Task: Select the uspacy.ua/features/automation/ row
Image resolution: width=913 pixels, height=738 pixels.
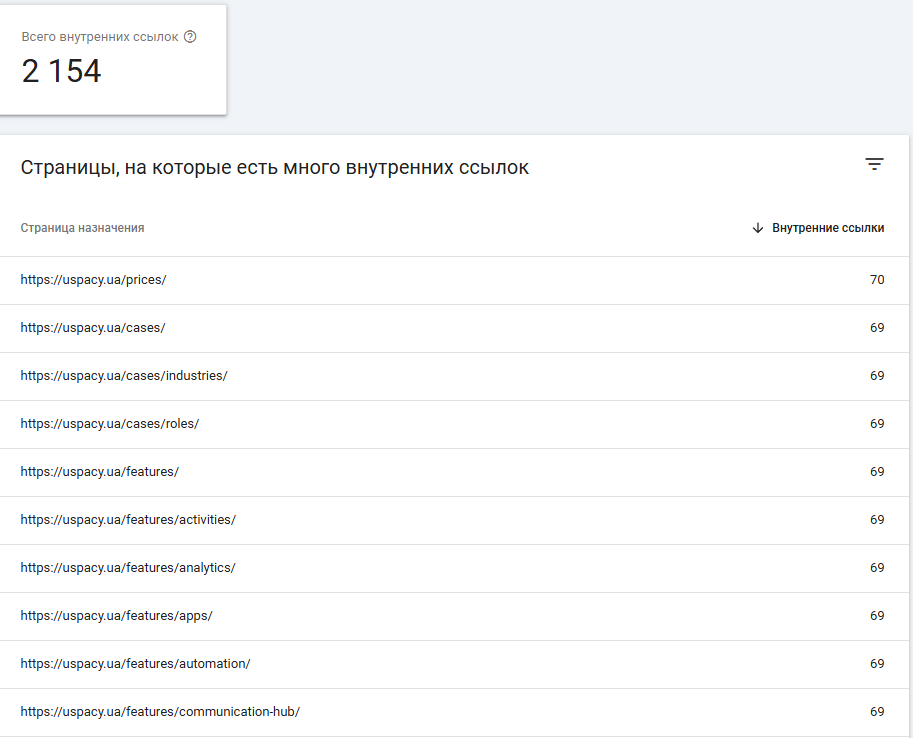Action: 454,665
